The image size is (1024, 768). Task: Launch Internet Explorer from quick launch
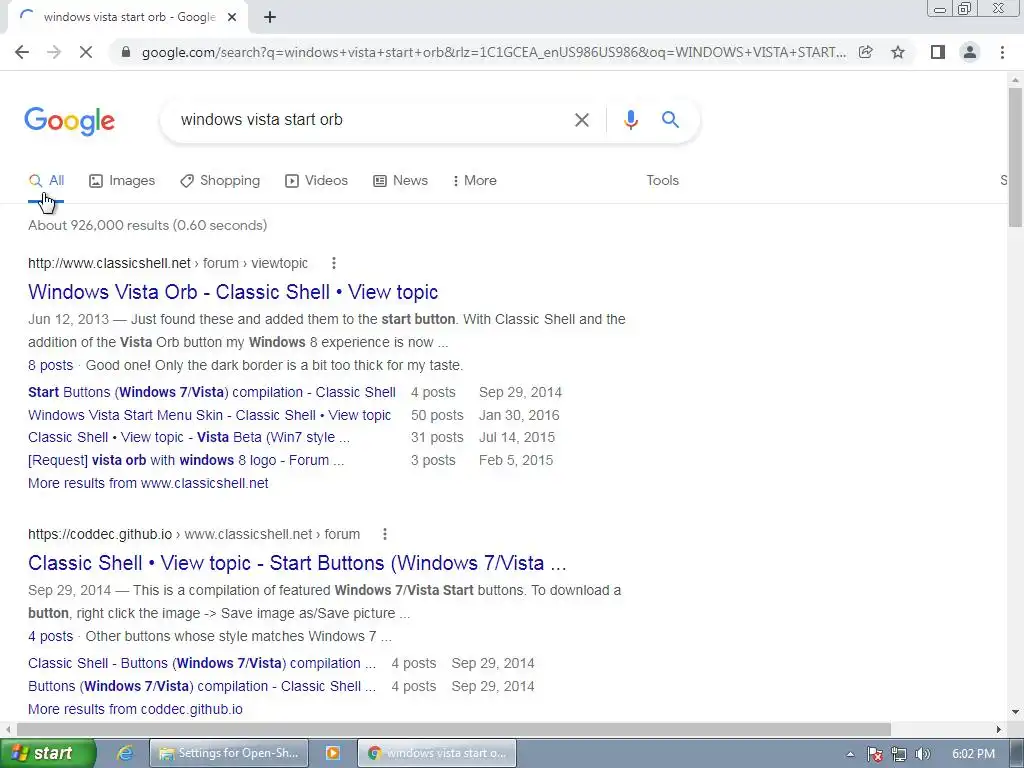(x=124, y=753)
